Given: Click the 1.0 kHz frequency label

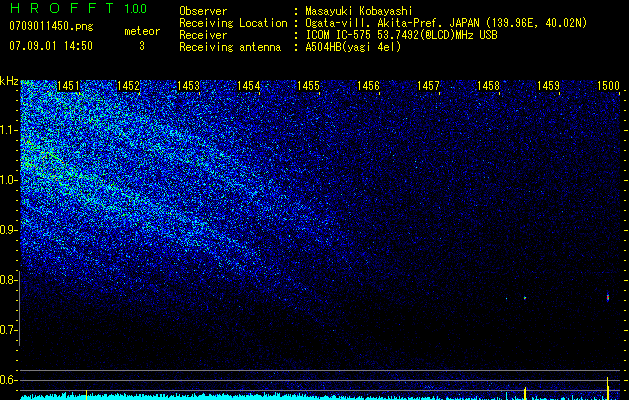Looking at the screenshot, I should tap(9, 180).
